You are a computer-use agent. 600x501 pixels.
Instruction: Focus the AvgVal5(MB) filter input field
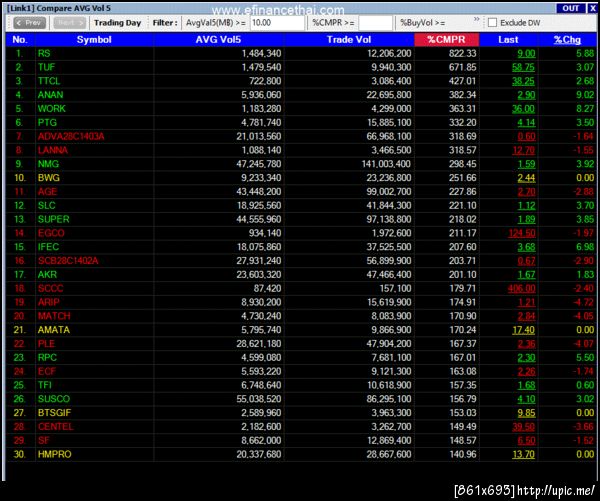pyautogui.click(x=277, y=23)
